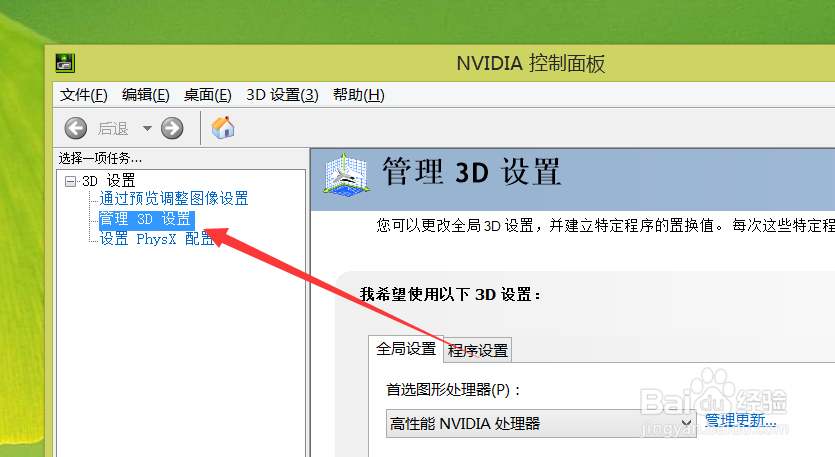Open the 首选图形处理器 dropdown

(x=541, y=423)
